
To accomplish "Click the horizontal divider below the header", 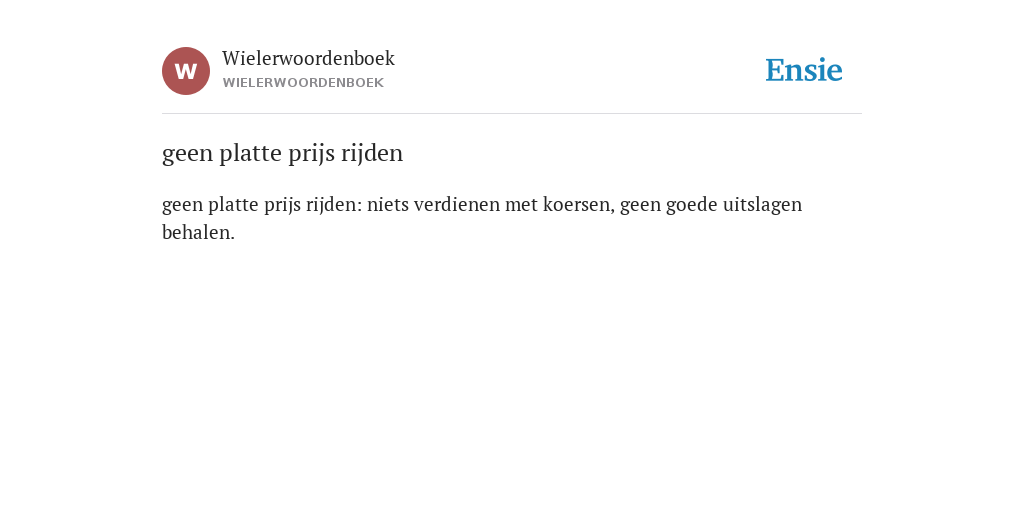I will [512, 114].
